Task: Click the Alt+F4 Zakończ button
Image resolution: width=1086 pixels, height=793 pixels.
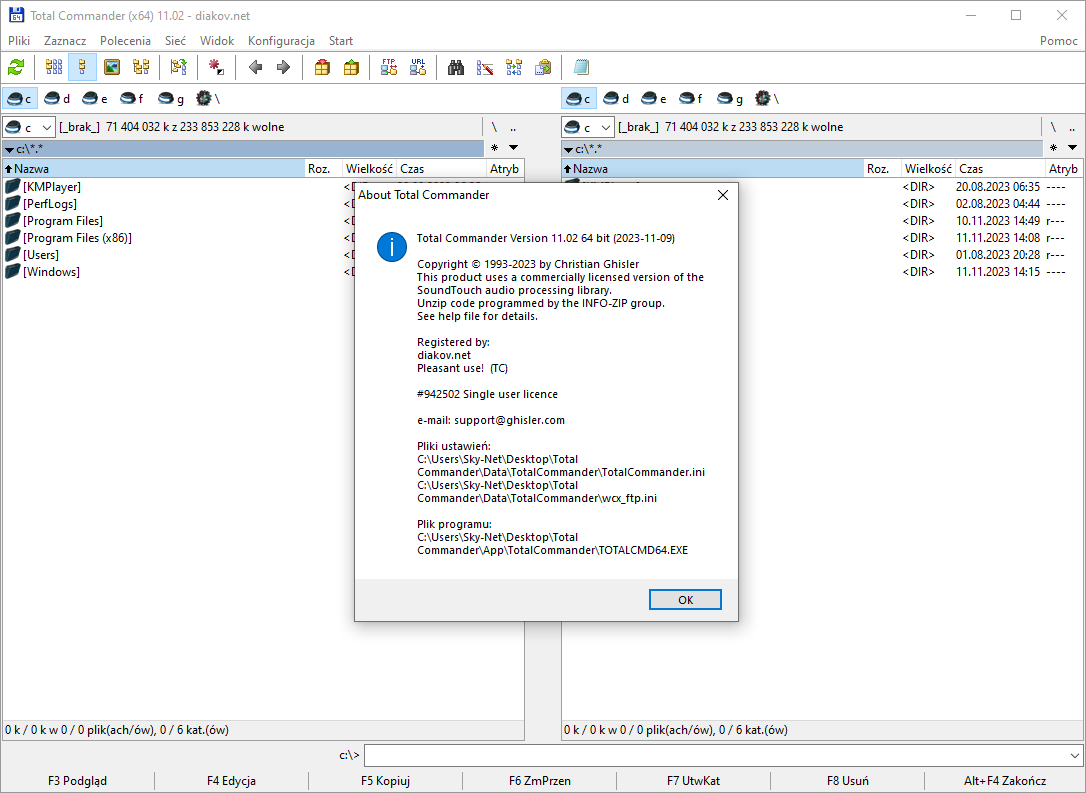Action: (x=1004, y=781)
